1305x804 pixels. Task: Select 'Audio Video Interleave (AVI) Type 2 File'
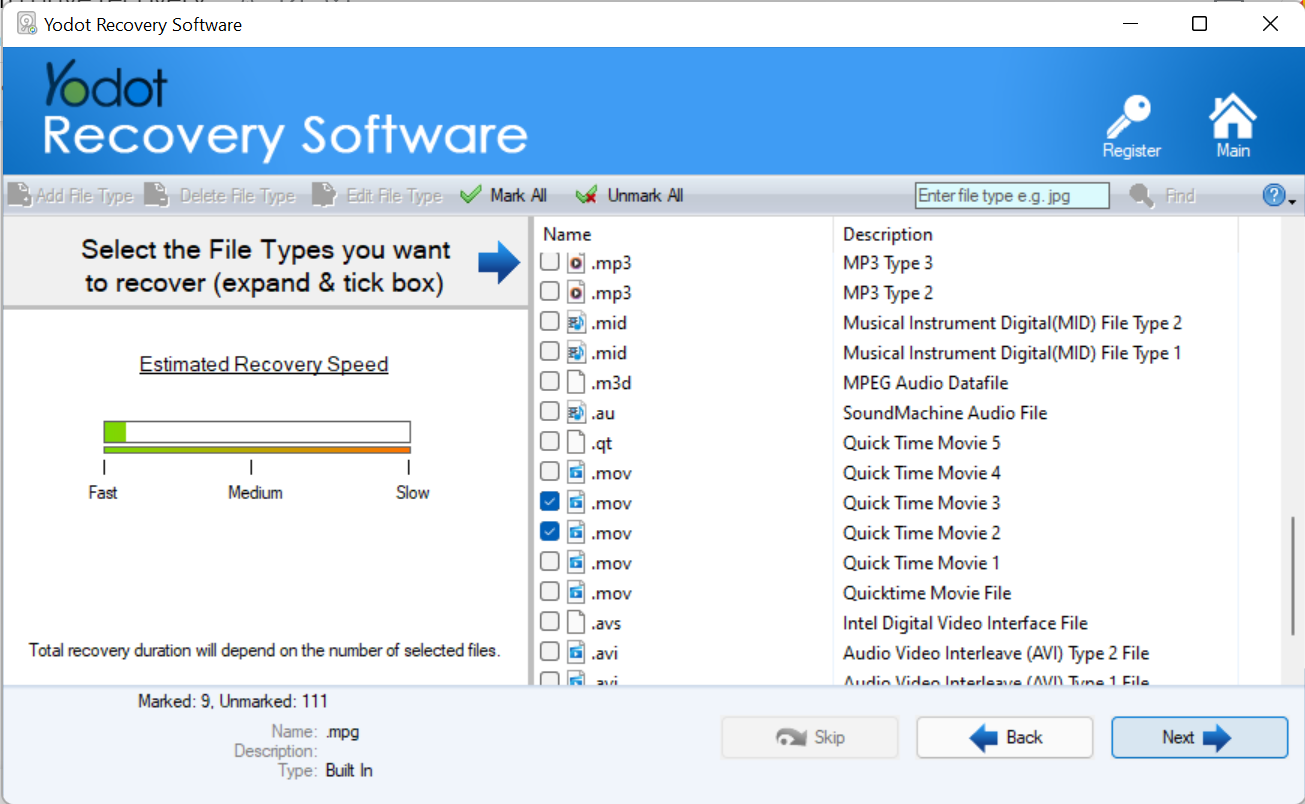(x=996, y=653)
